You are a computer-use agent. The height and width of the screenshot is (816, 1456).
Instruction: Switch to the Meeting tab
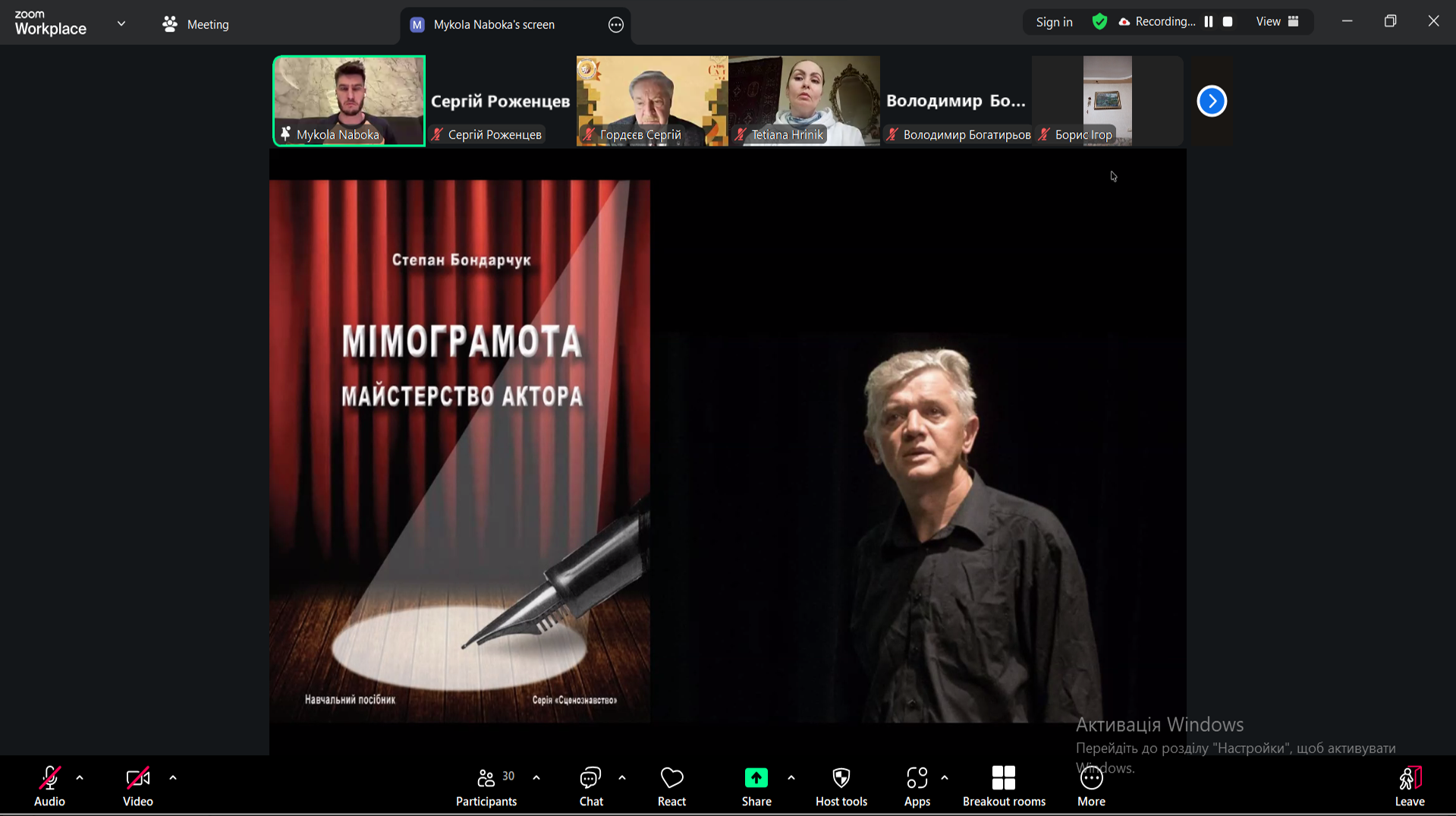tap(196, 24)
